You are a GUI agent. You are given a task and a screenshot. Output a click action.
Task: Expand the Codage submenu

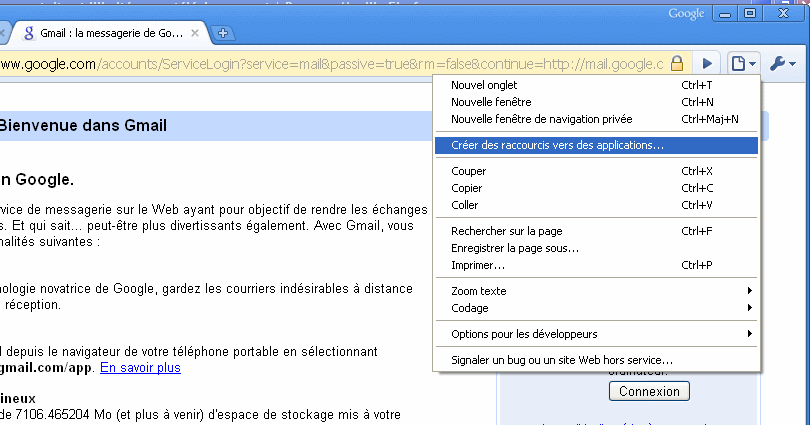[597, 308]
